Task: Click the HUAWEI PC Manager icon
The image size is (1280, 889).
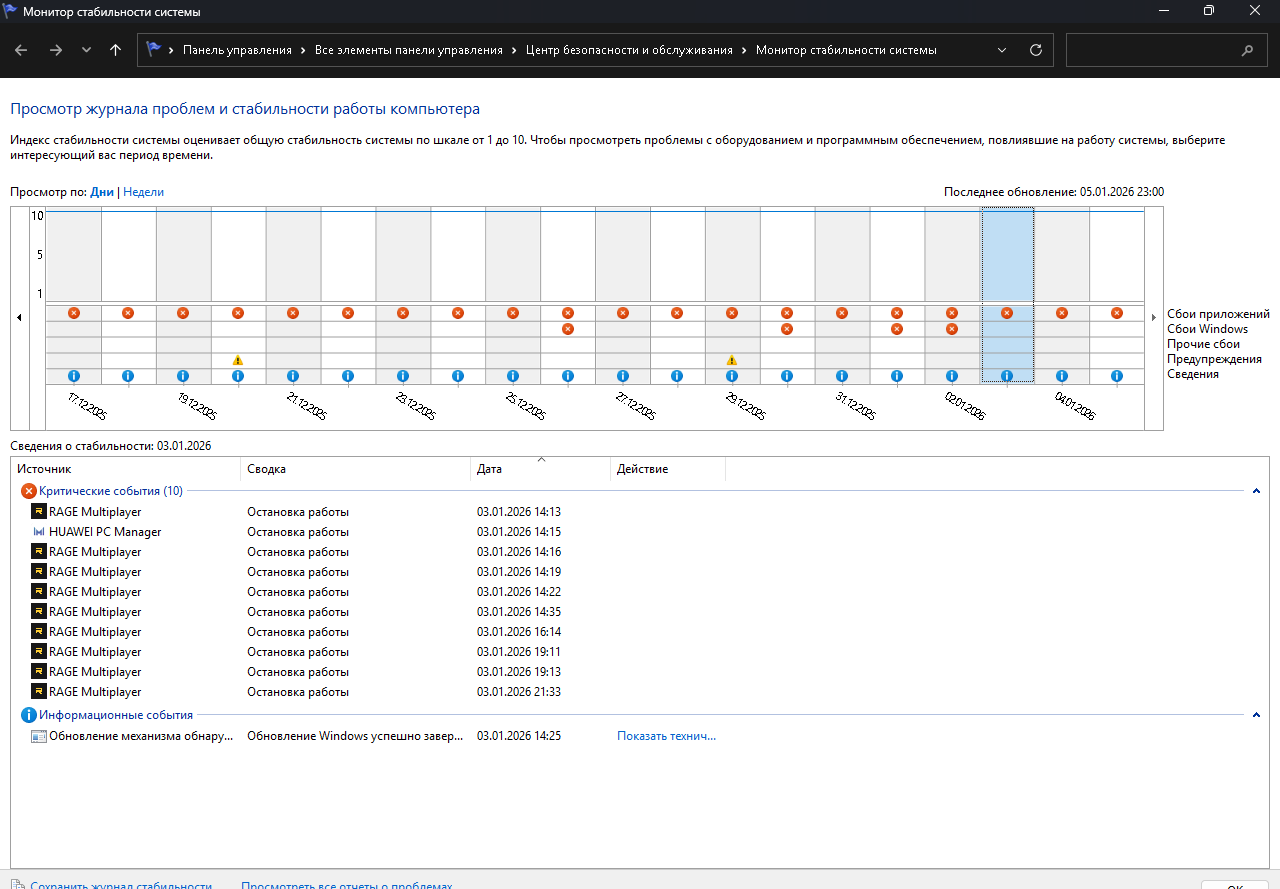Action: [x=39, y=532]
